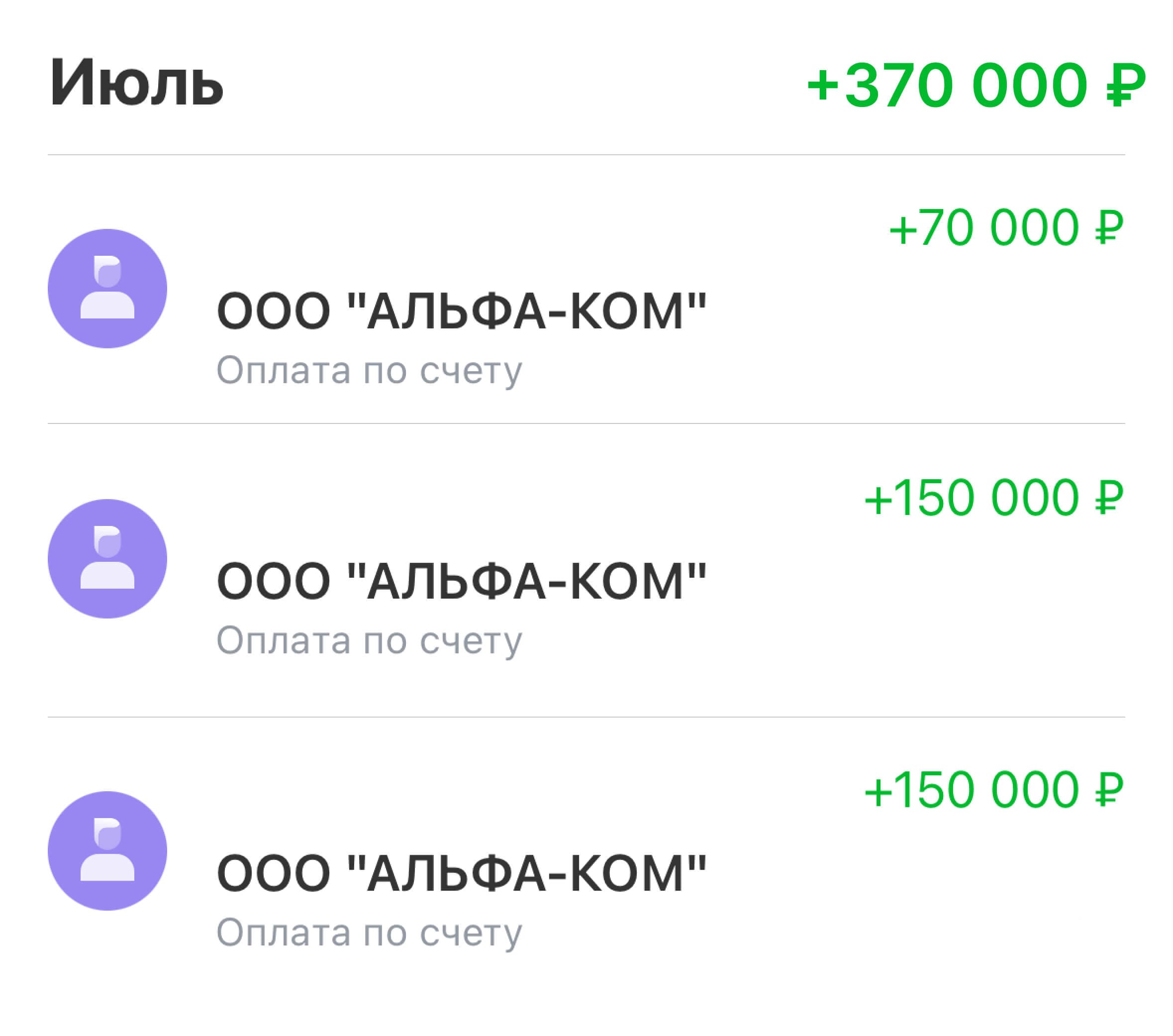Click the ruble sign of the last transaction amount
The height and width of the screenshot is (1036, 1173).
pyautogui.click(x=1108, y=790)
